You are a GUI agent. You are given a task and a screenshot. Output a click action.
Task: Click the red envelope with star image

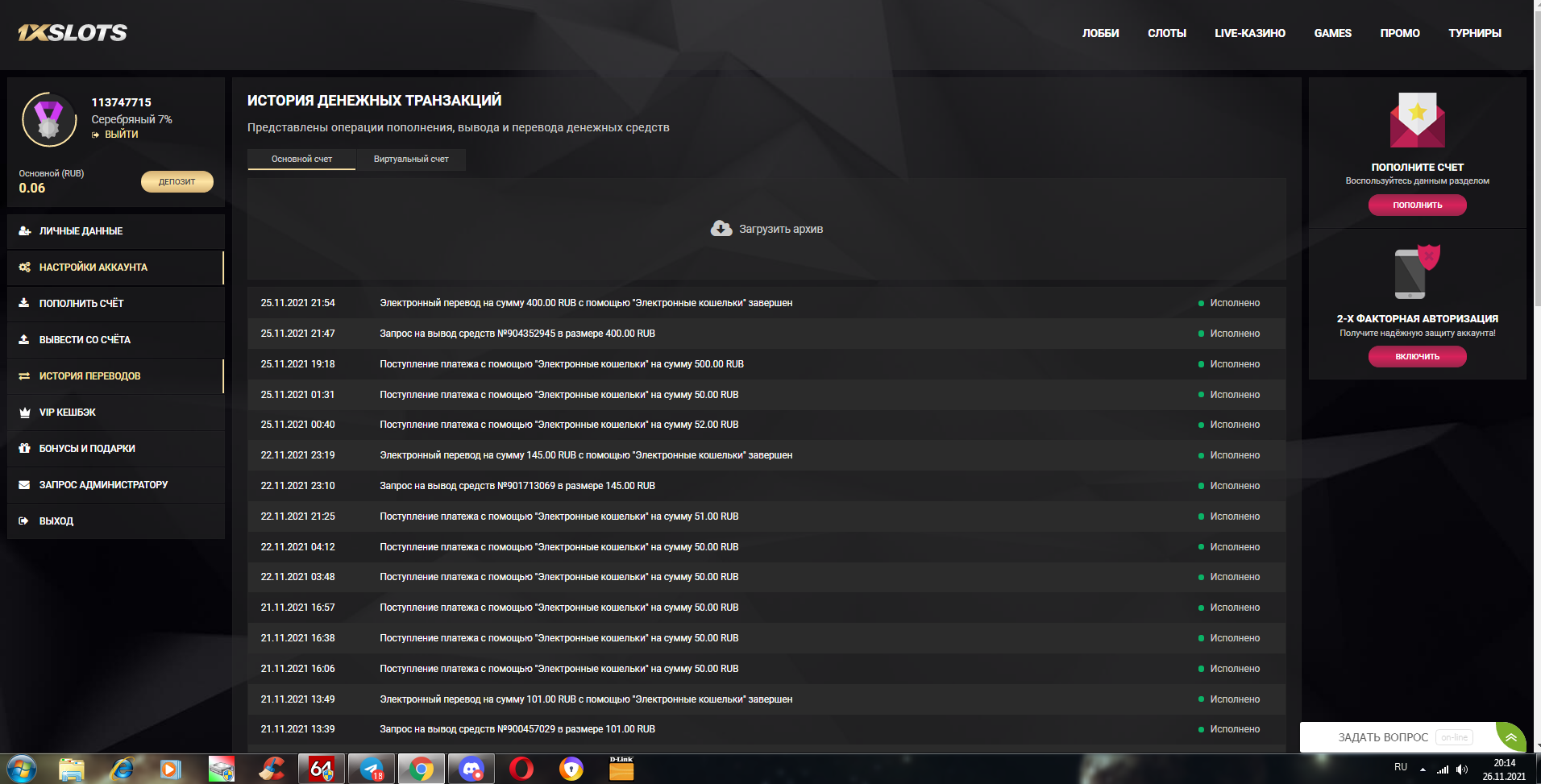[1418, 120]
